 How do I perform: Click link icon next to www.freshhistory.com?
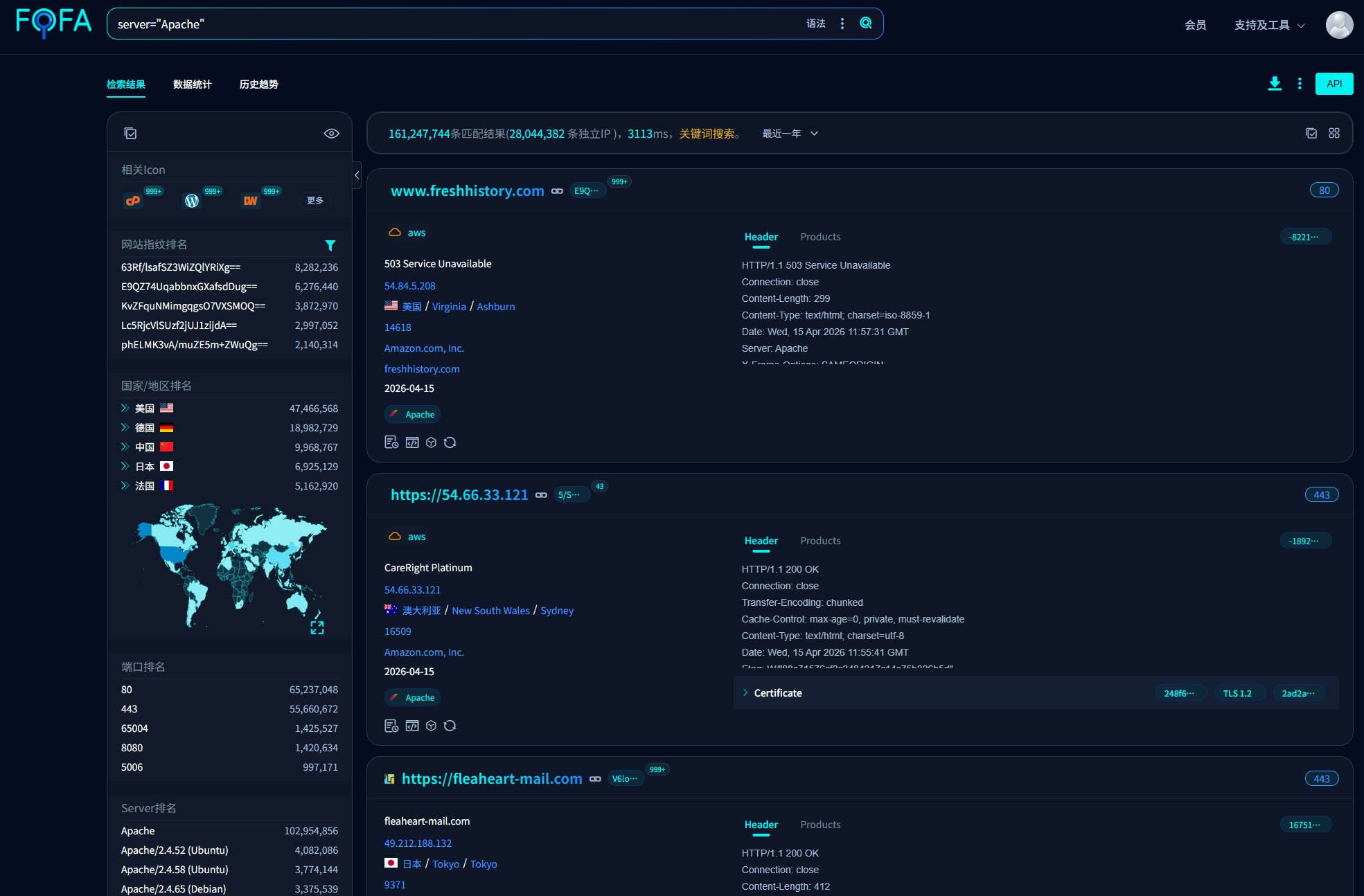pos(557,191)
